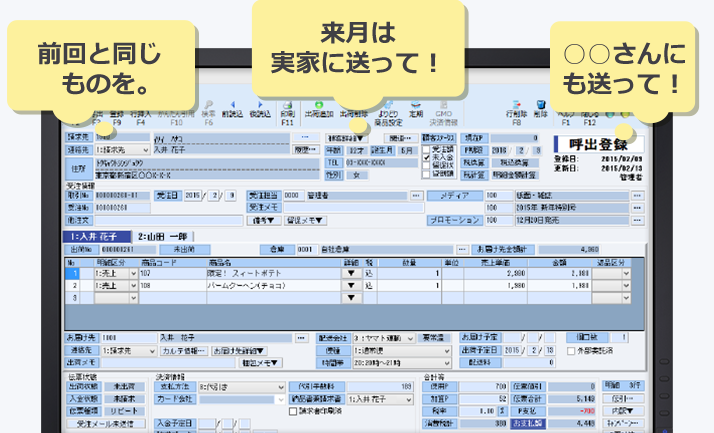Check the 外部委託済 checkbox
The width and height of the screenshot is (714, 433).
(x=571, y=351)
